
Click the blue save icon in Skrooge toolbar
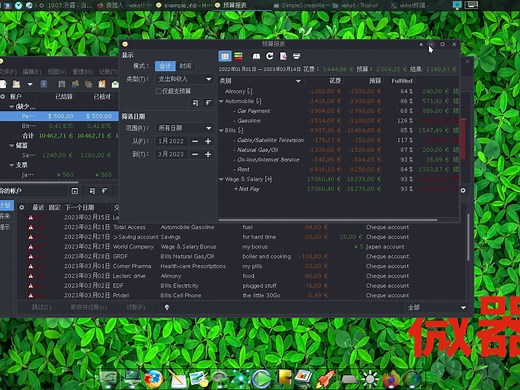pyautogui.click(x=44, y=84)
